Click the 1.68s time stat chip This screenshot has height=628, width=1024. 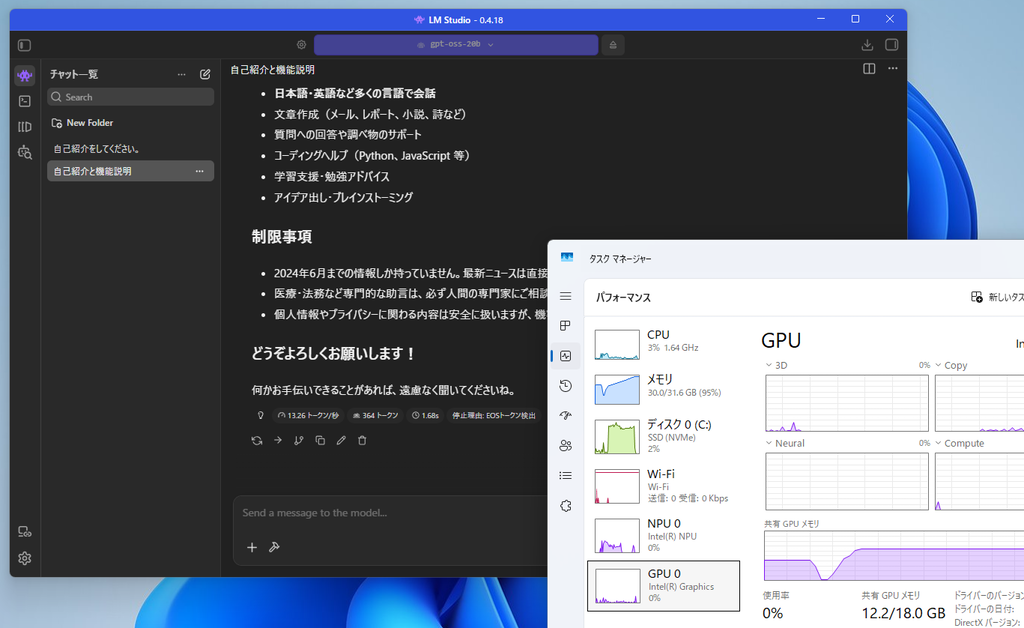pos(425,415)
